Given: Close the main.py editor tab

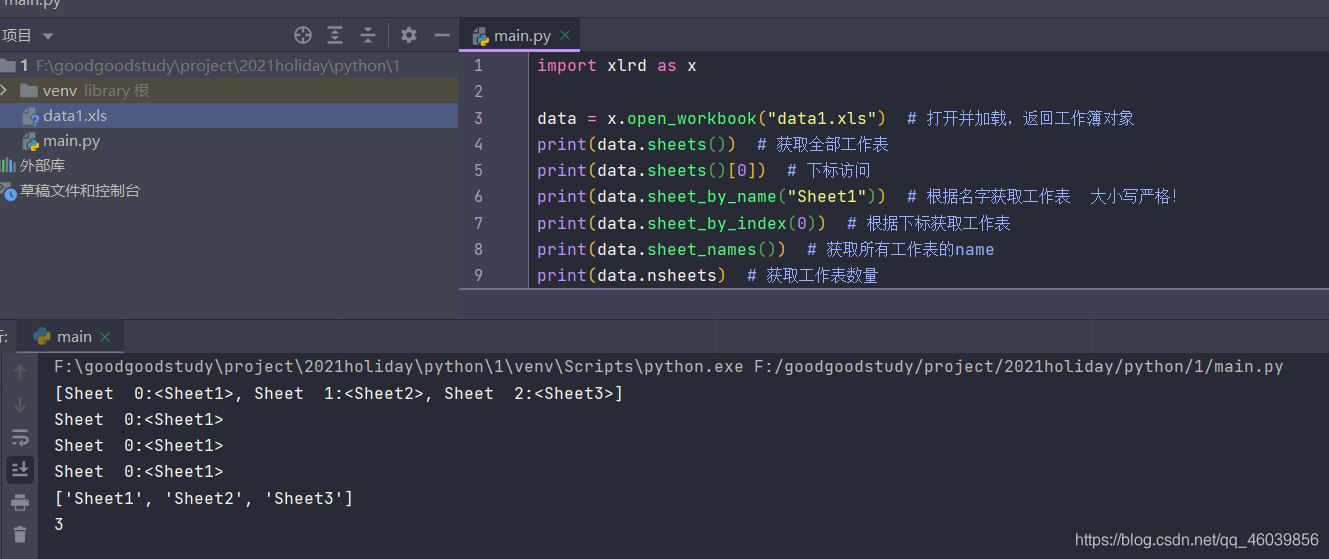Looking at the screenshot, I should pos(565,36).
